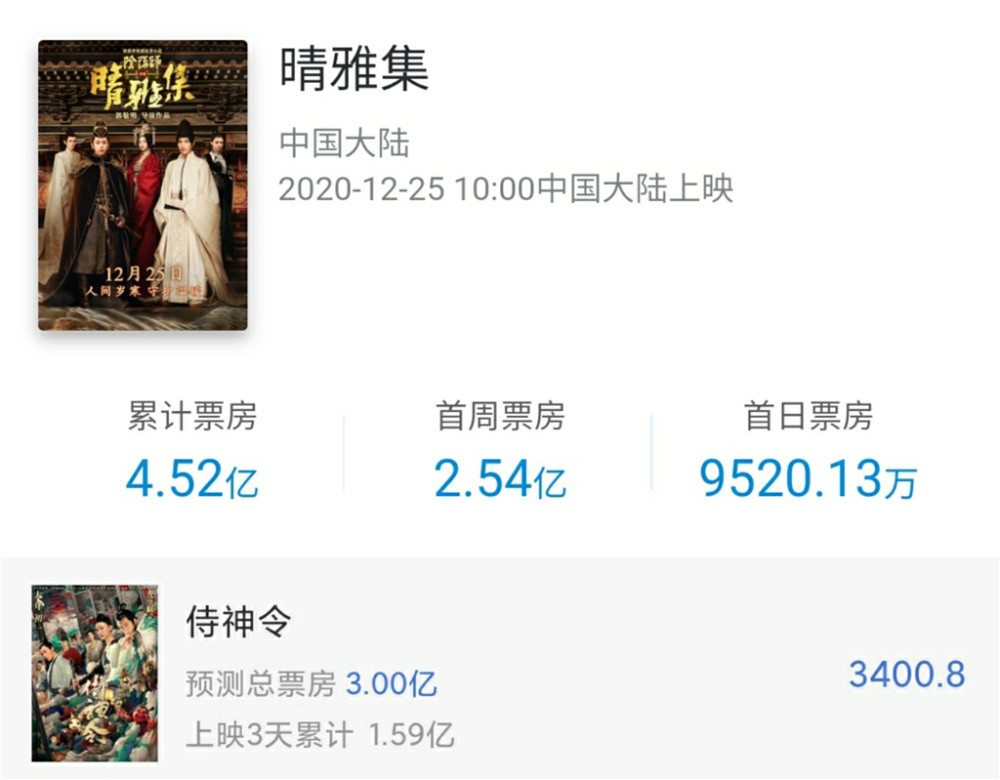Click the divider between 累计票房 and 首周票房
The image size is (1000, 780).
point(344,453)
